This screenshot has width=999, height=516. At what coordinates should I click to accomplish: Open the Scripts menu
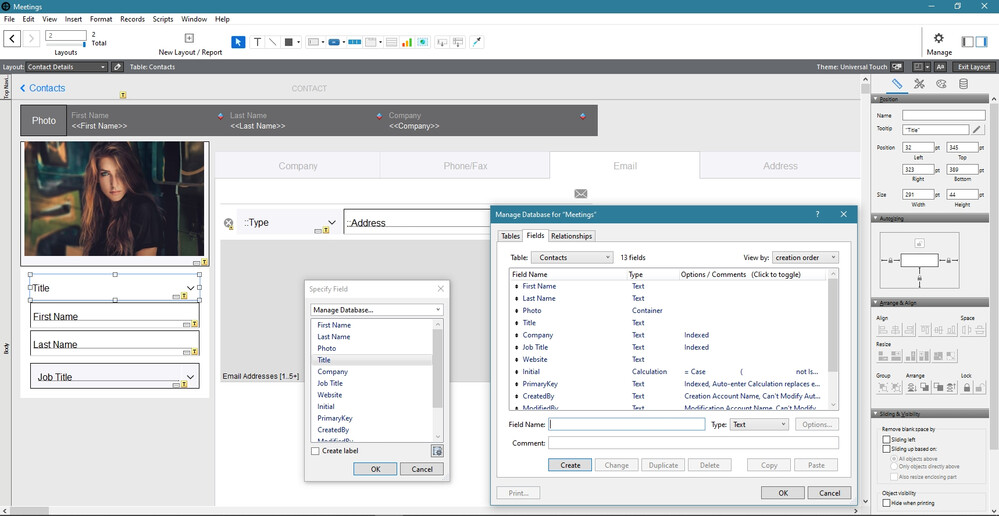pyautogui.click(x=163, y=19)
